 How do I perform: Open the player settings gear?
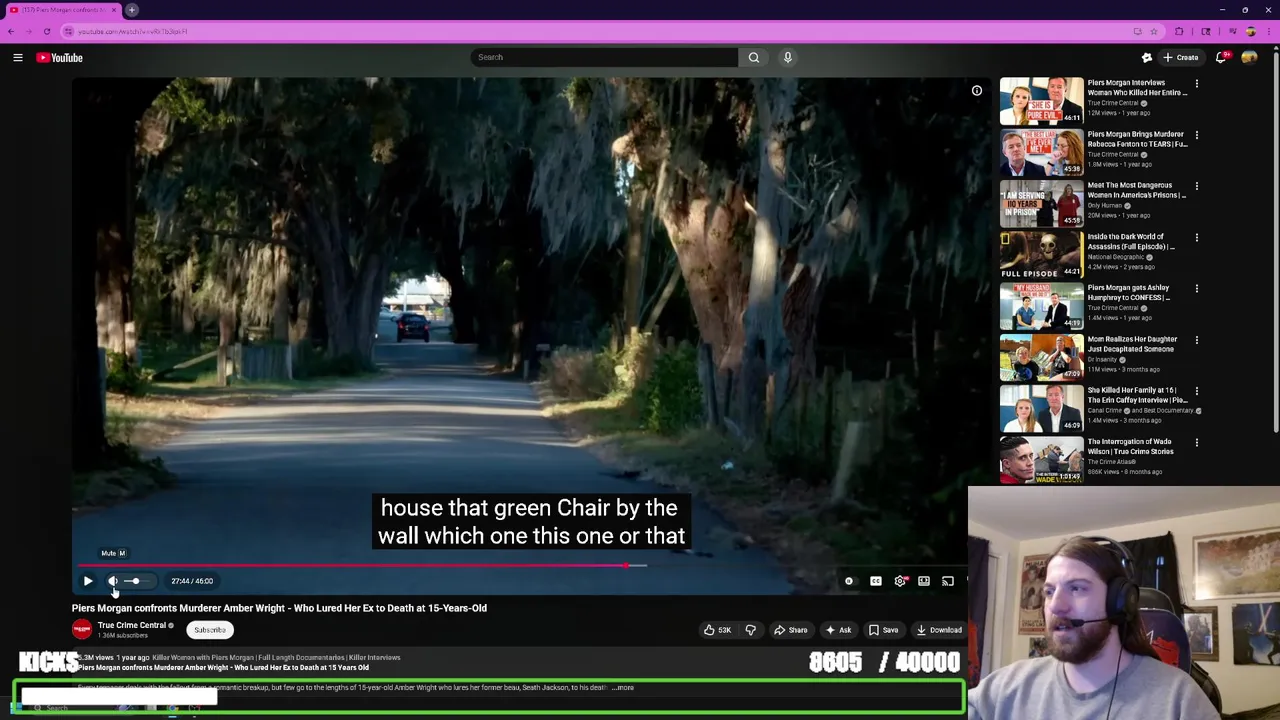pyautogui.click(x=901, y=581)
